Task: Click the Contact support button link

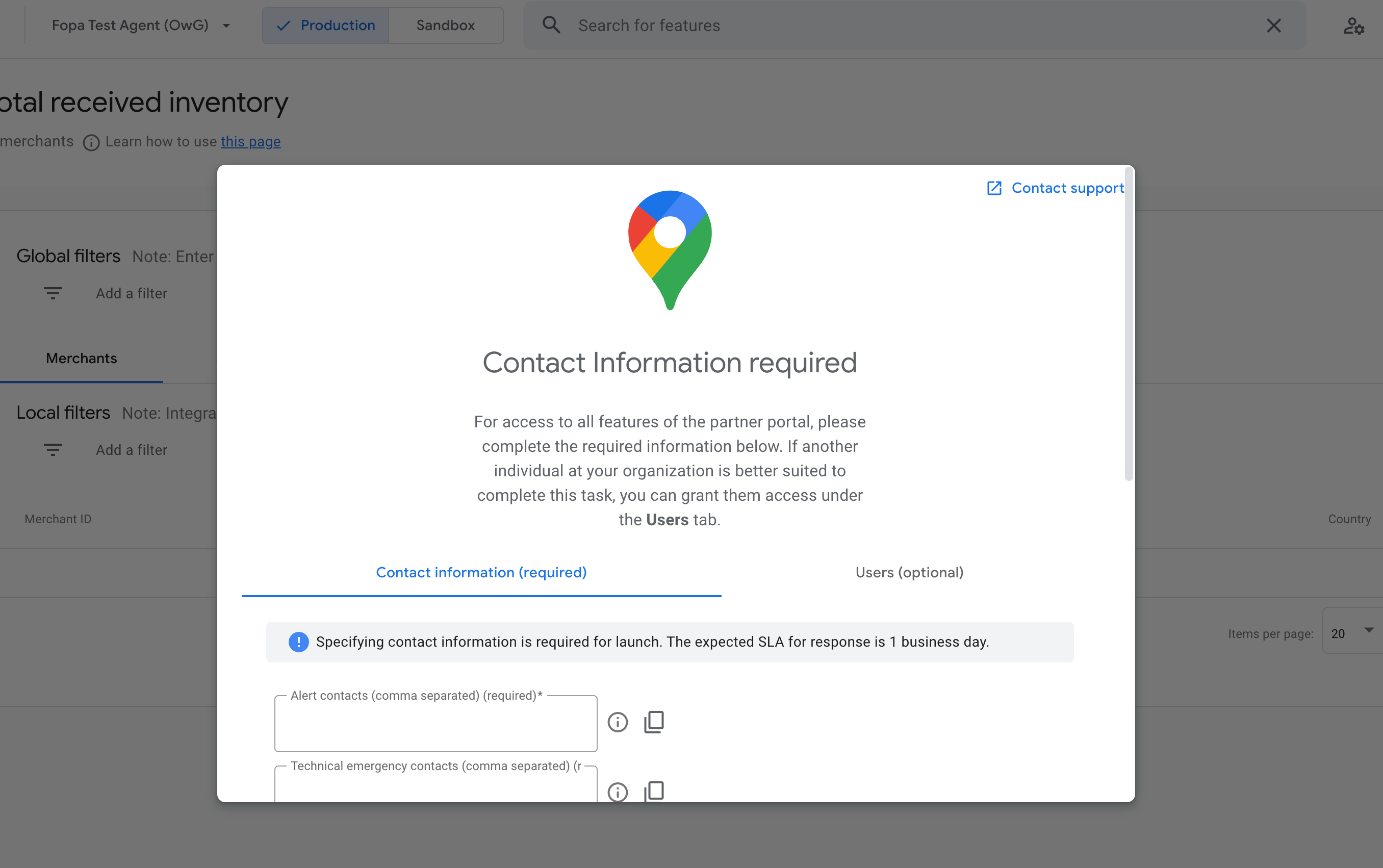Action: click(1054, 188)
